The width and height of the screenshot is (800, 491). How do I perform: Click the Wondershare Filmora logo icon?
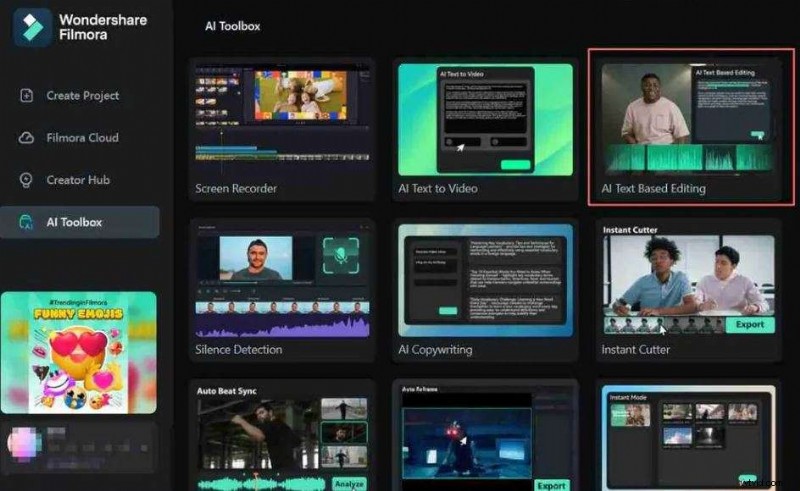[32, 28]
